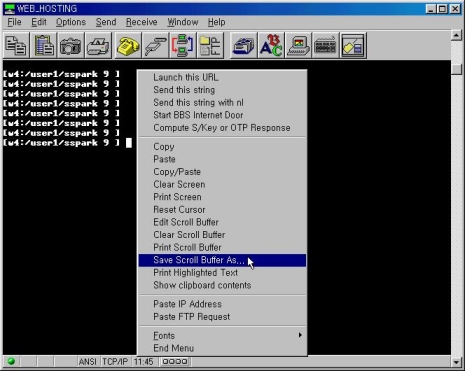
Task: Open the Edit menu
Action: tap(39, 22)
